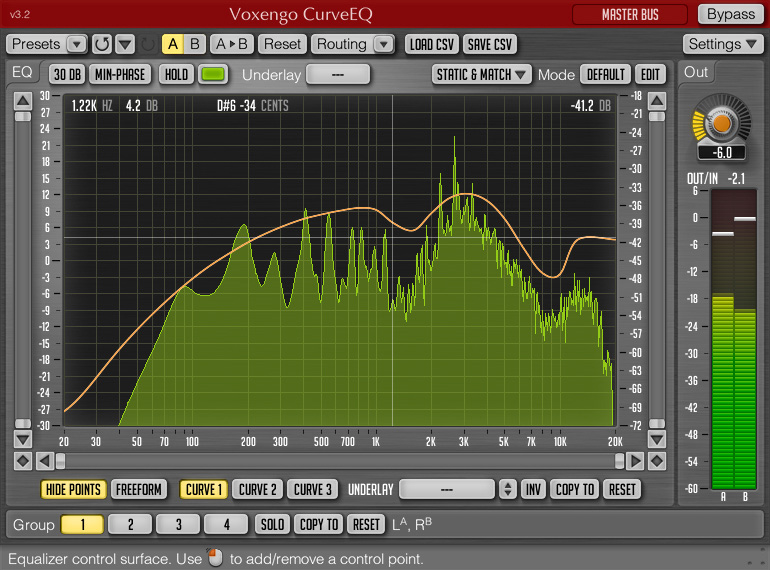This screenshot has height=570, width=770.
Task: Click the undo arrow icon beside Presets
Action: point(102,44)
